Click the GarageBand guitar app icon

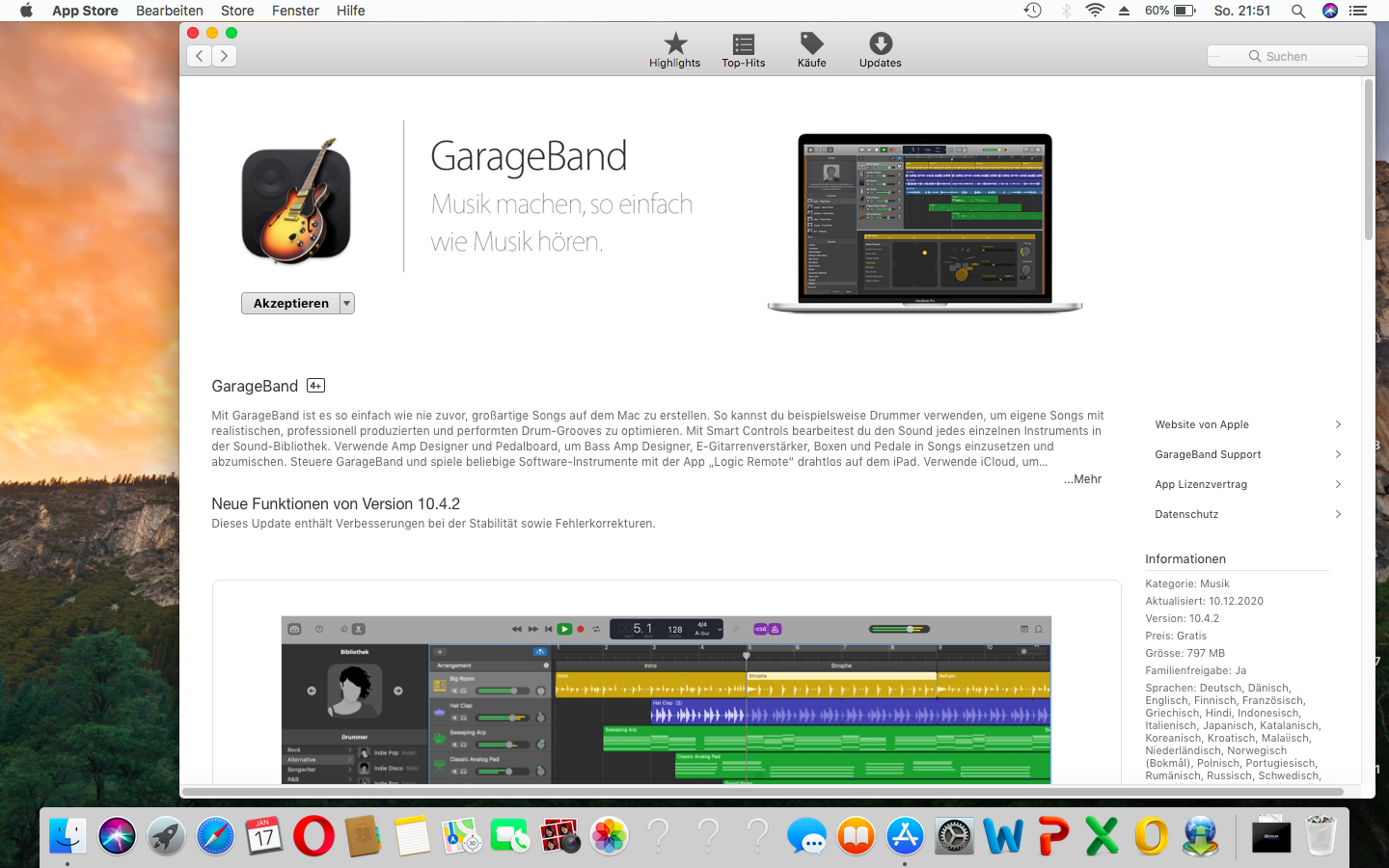point(296,203)
